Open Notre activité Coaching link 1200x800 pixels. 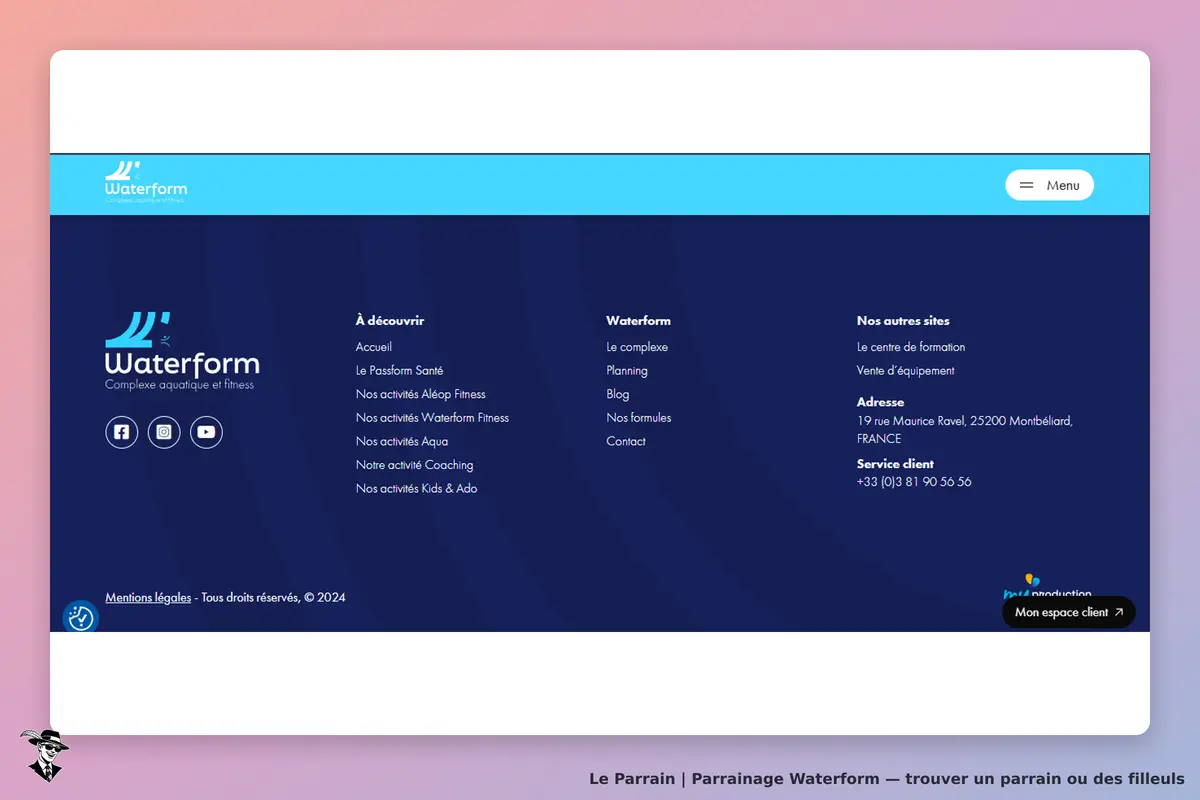[x=415, y=465]
